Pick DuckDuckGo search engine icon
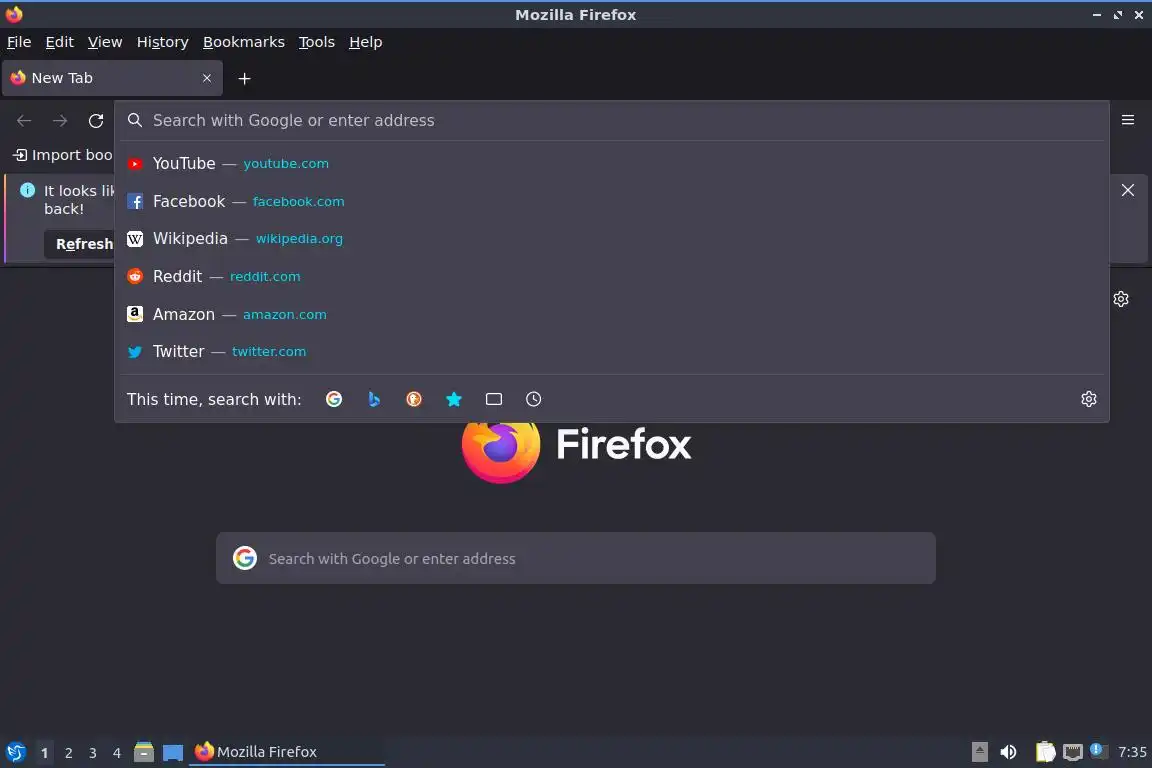 click(414, 399)
